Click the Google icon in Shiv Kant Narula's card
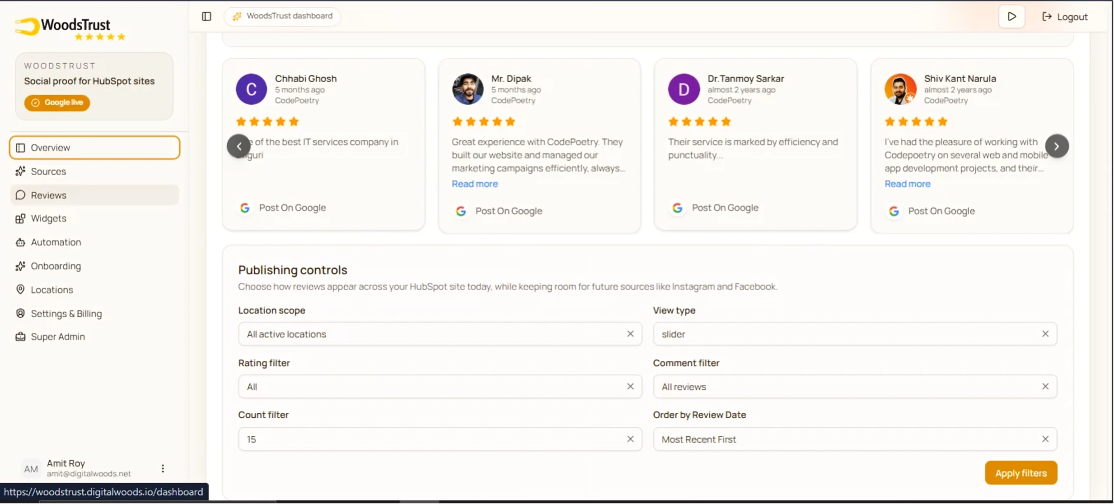1114x504 pixels. pyautogui.click(x=894, y=211)
